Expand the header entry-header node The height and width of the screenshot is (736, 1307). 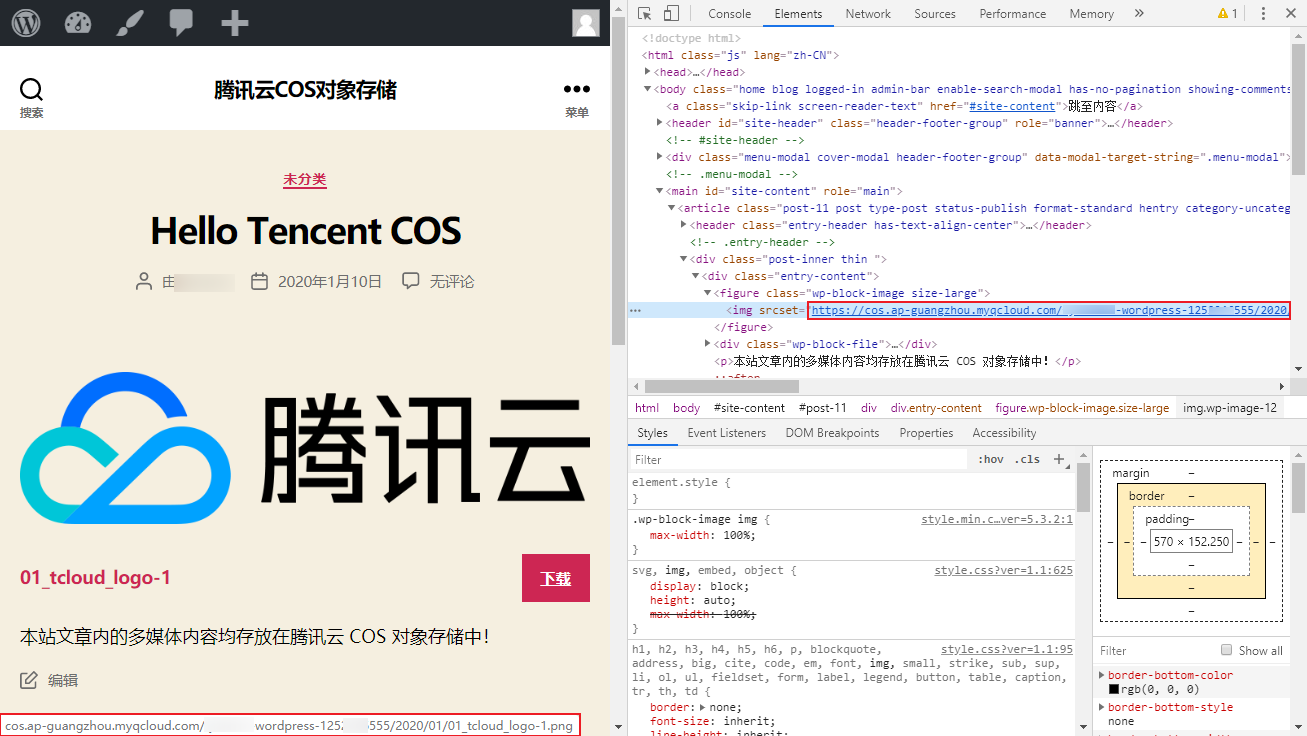[x=684, y=225]
